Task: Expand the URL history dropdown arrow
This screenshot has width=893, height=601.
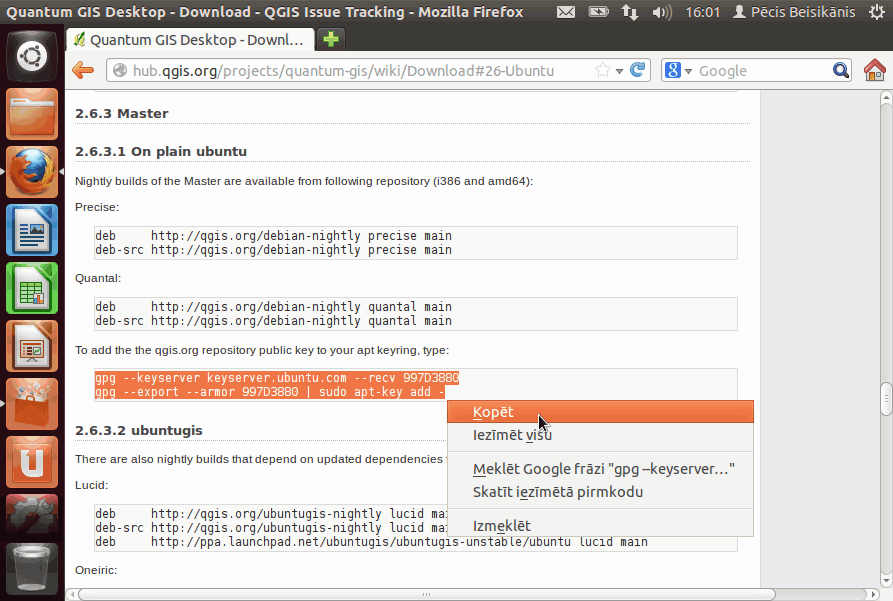Action: click(620, 71)
